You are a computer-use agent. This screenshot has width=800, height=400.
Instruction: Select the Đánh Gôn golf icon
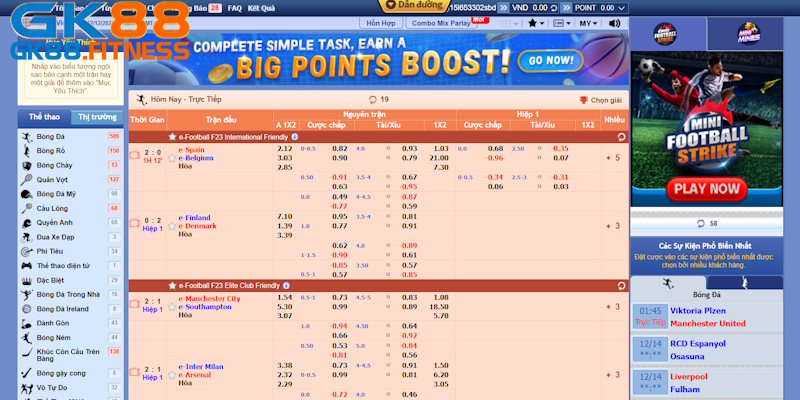[x=27, y=323]
